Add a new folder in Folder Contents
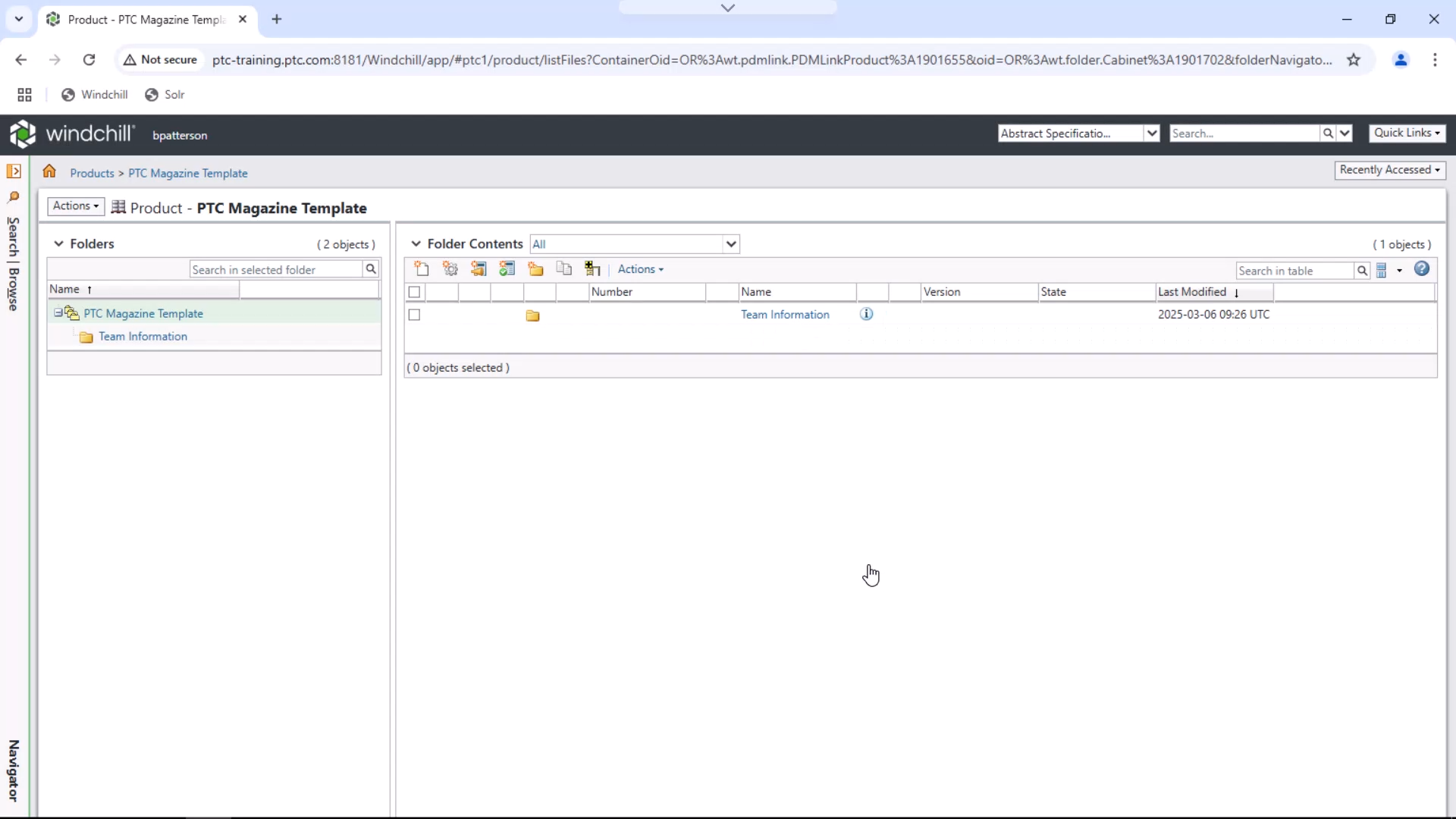 [535, 268]
